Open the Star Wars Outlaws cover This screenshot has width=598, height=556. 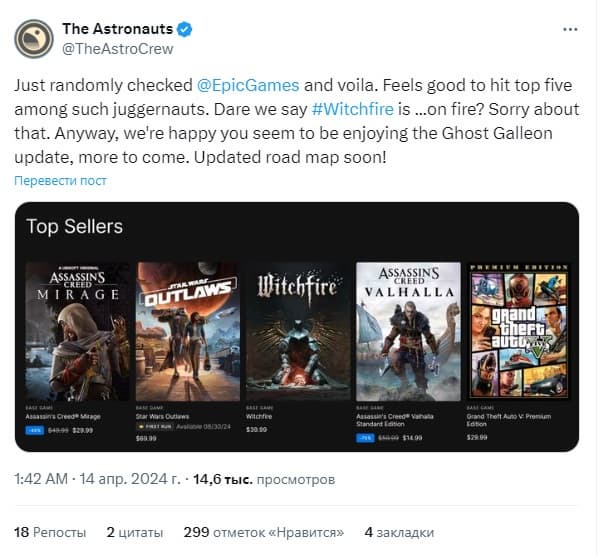click(188, 331)
